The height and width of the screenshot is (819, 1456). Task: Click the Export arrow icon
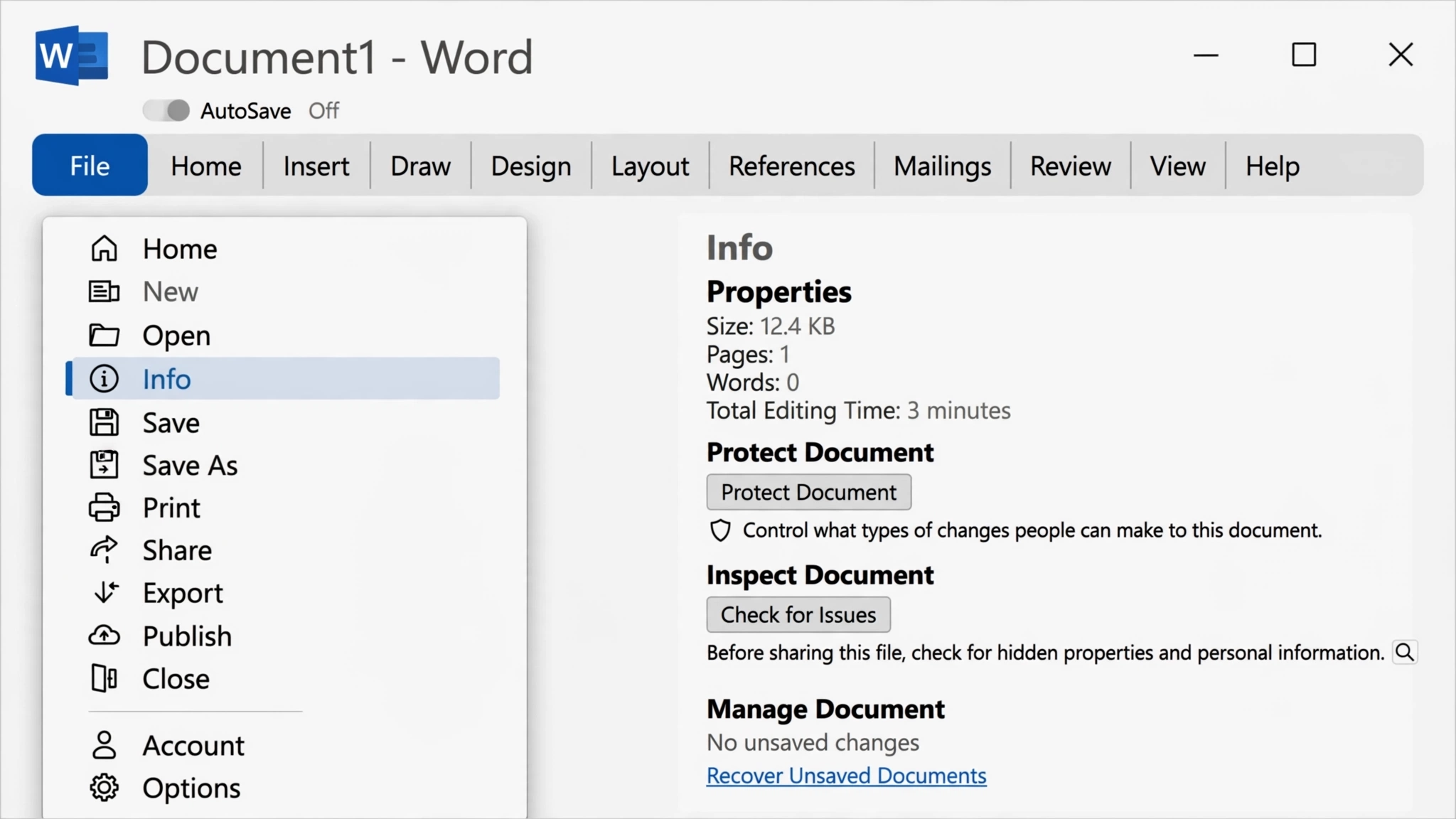105,592
